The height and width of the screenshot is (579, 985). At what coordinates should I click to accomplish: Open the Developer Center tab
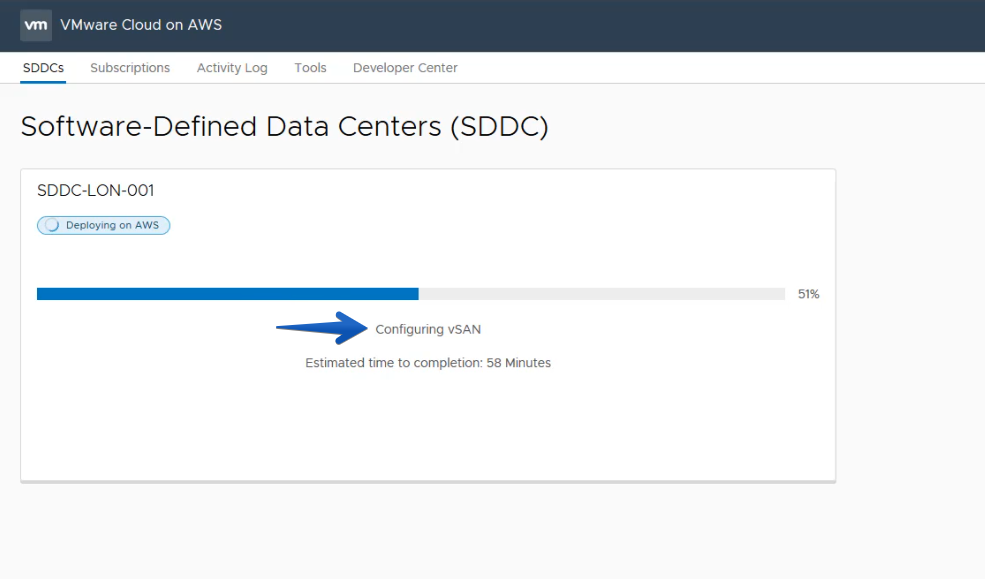(405, 68)
